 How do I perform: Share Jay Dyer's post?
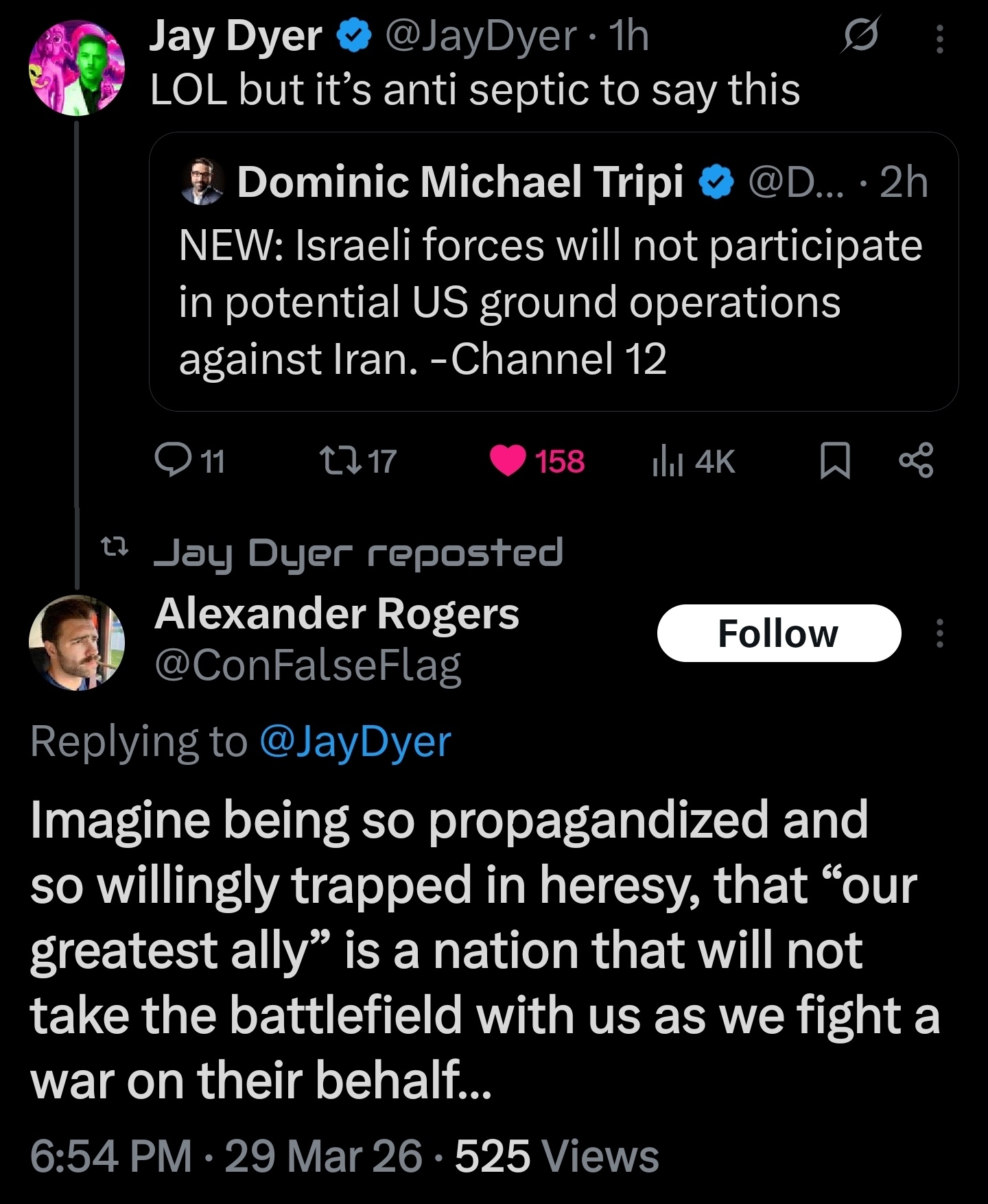[916, 460]
